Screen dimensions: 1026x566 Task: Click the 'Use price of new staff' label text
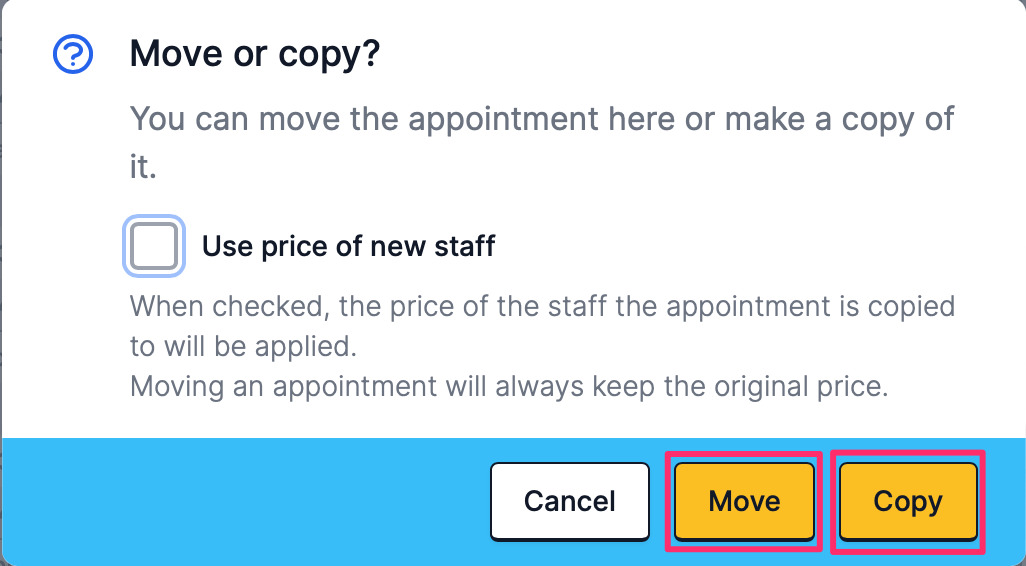click(x=348, y=246)
